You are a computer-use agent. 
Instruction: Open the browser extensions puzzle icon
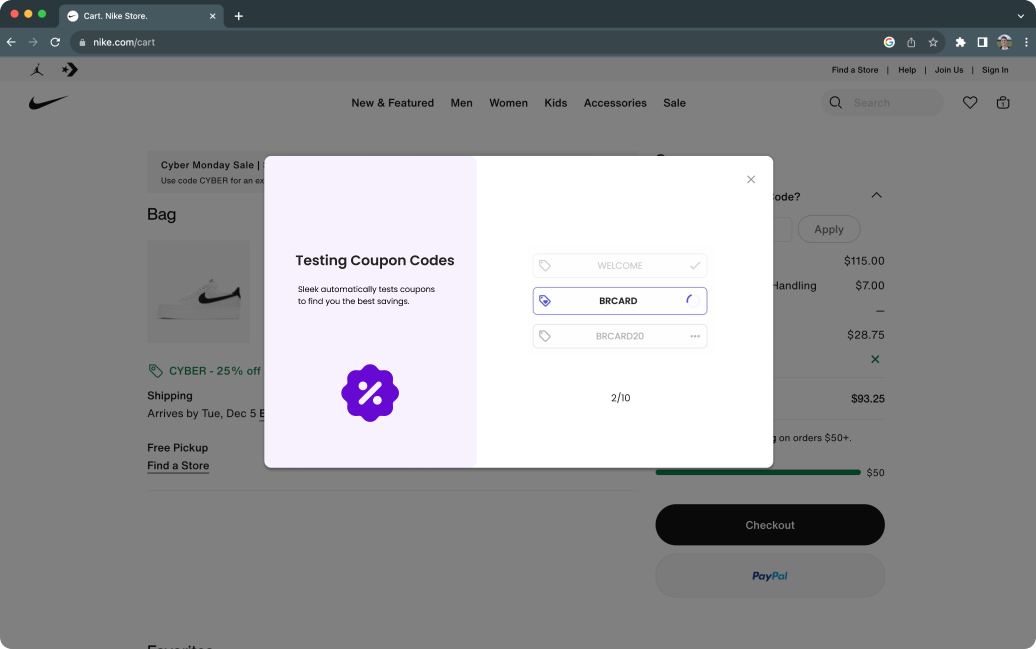tap(960, 42)
